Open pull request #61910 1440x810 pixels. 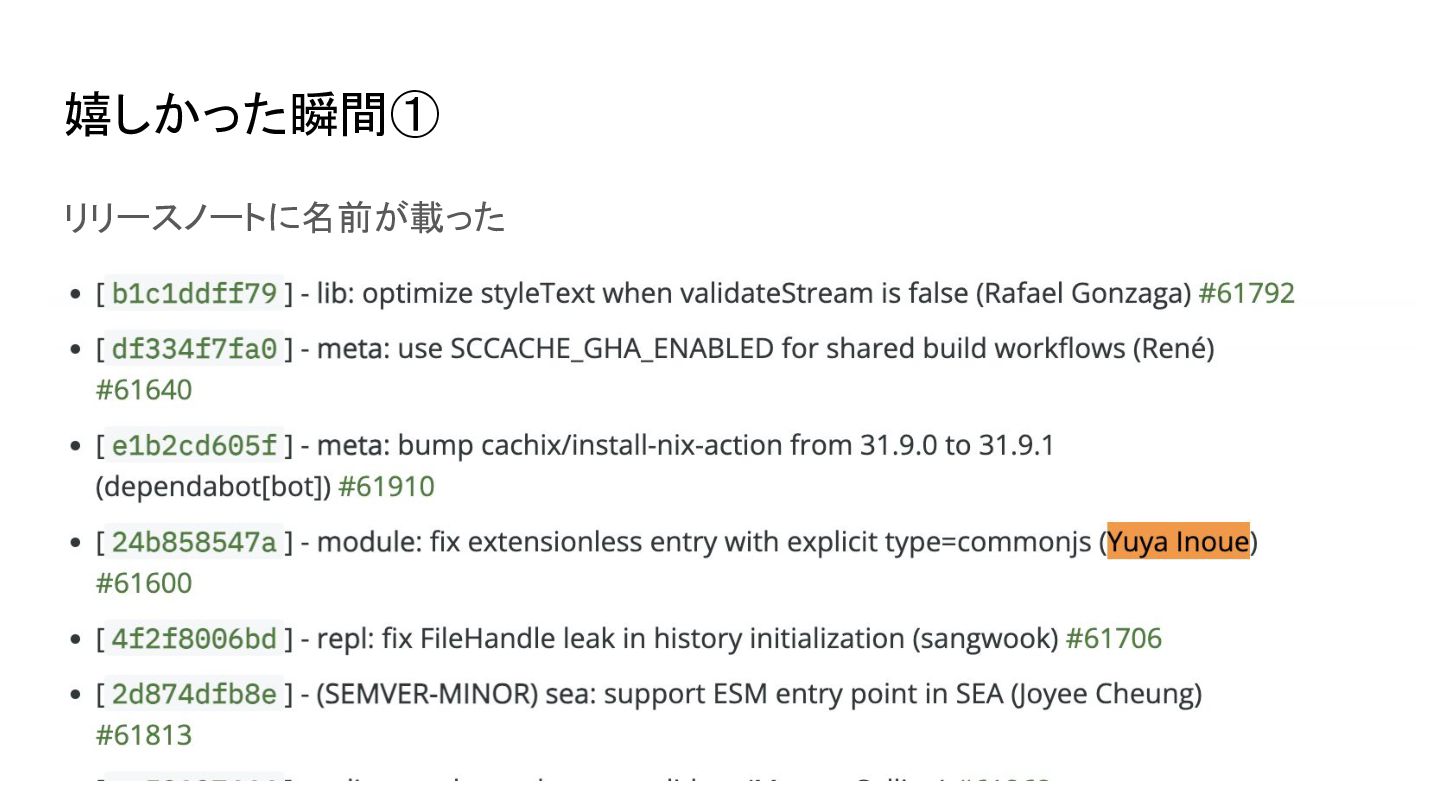click(x=387, y=487)
